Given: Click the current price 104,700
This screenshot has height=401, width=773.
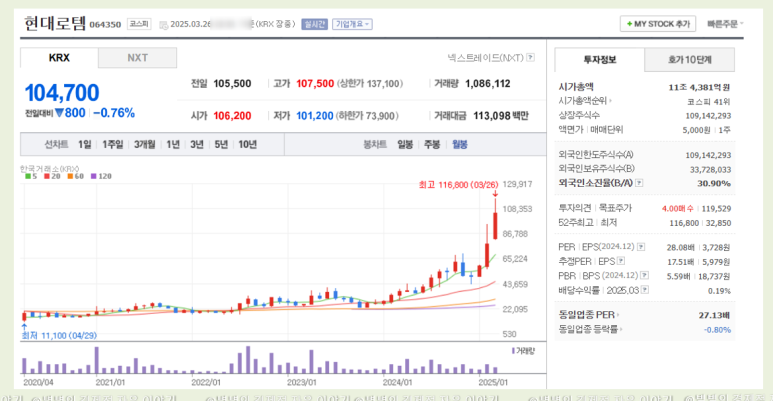Looking at the screenshot, I should 62,93.
